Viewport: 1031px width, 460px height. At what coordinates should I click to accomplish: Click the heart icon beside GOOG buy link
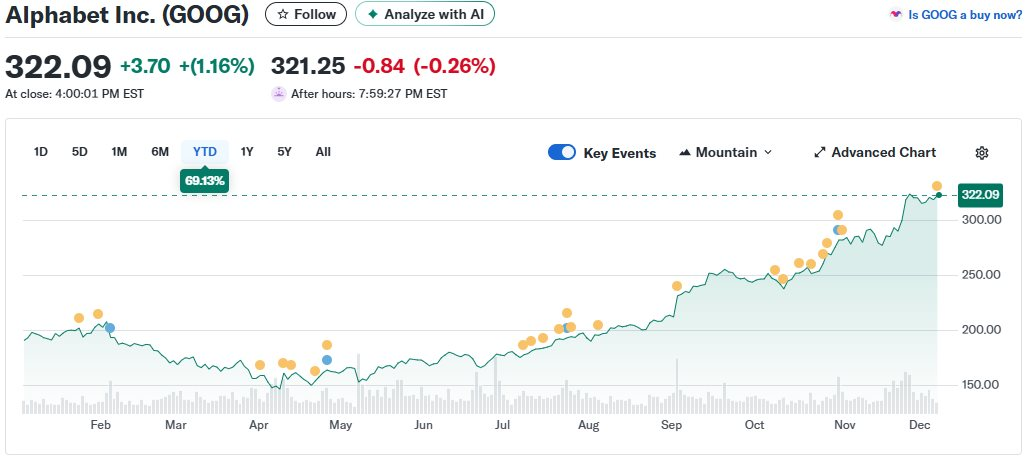tap(896, 15)
